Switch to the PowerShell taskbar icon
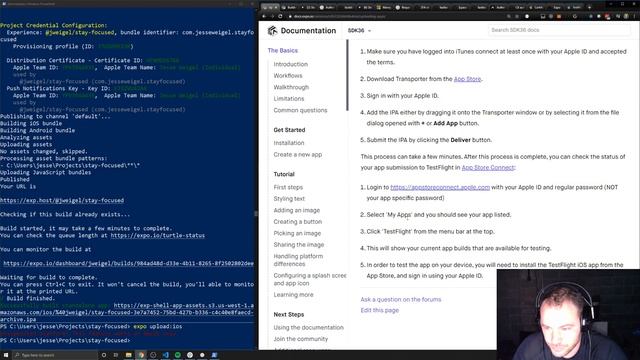The width and height of the screenshot is (640, 360). [x=214, y=355]
